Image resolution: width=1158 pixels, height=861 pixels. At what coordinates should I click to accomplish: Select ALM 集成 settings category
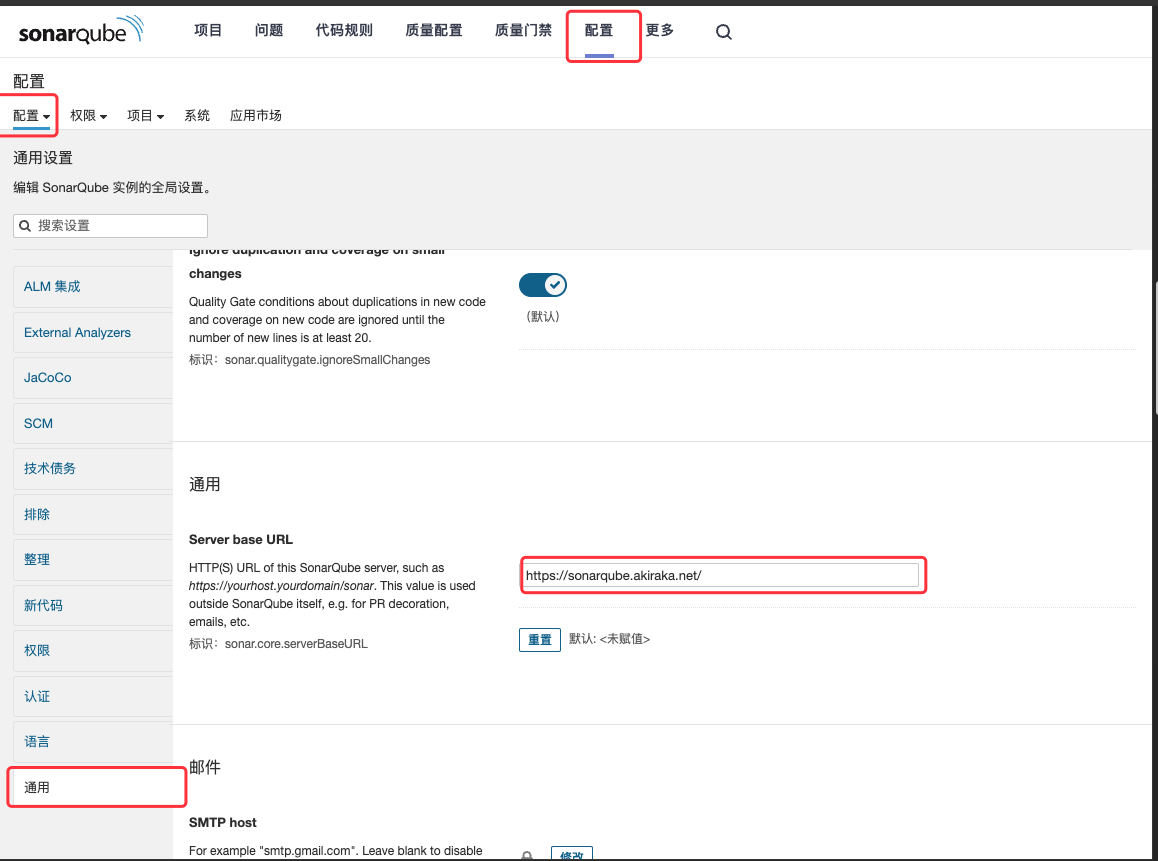click(52, 287)
